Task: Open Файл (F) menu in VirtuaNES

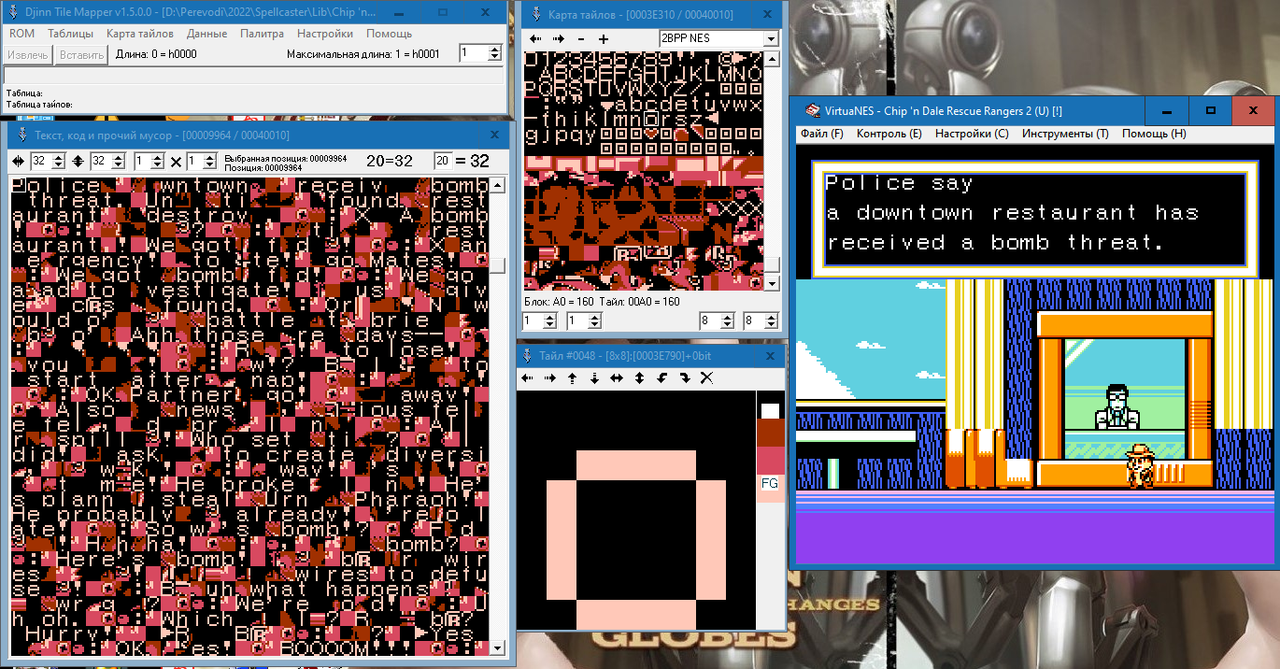Action: [x=822, y=133]
